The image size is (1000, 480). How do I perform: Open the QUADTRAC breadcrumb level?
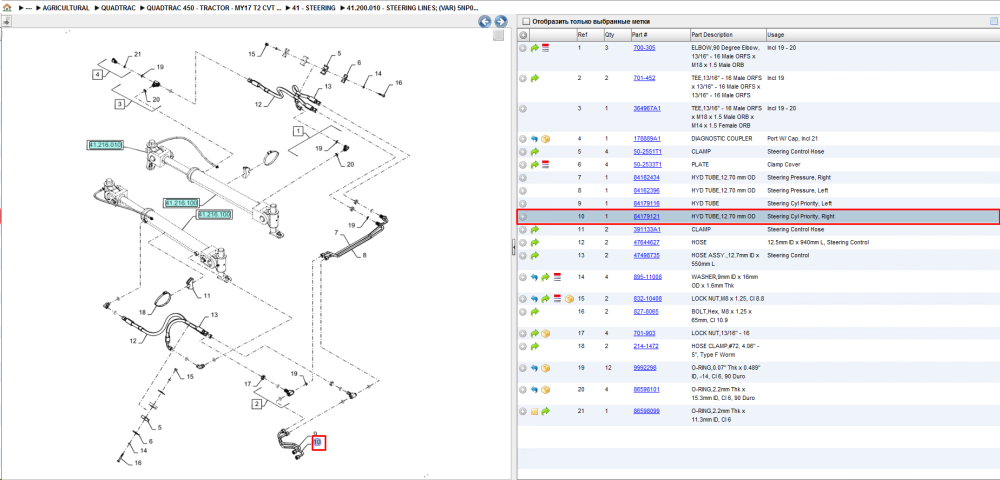[118, 9]
